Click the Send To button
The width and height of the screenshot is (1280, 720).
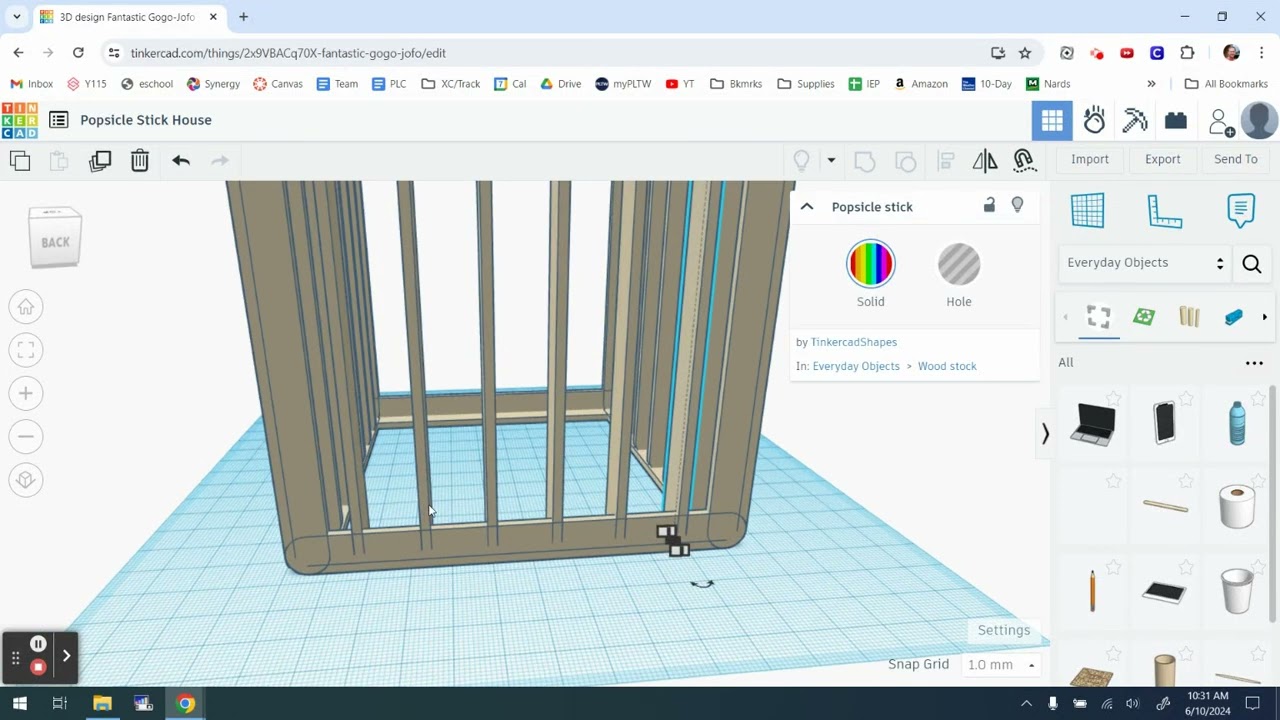pyautogui.click(x=1236, y=159)
